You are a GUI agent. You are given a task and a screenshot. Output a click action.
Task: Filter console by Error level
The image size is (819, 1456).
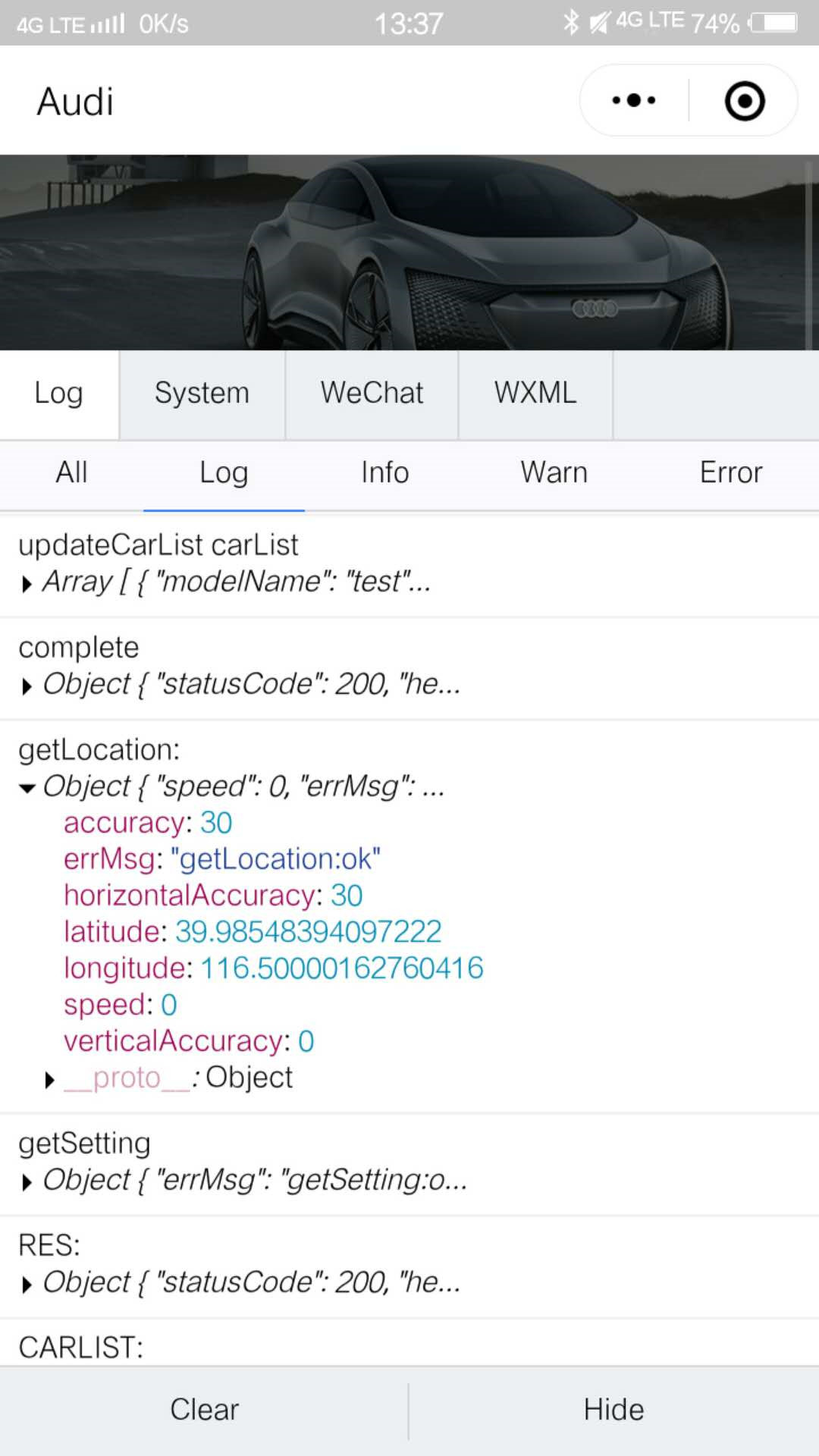pos(730,473)
